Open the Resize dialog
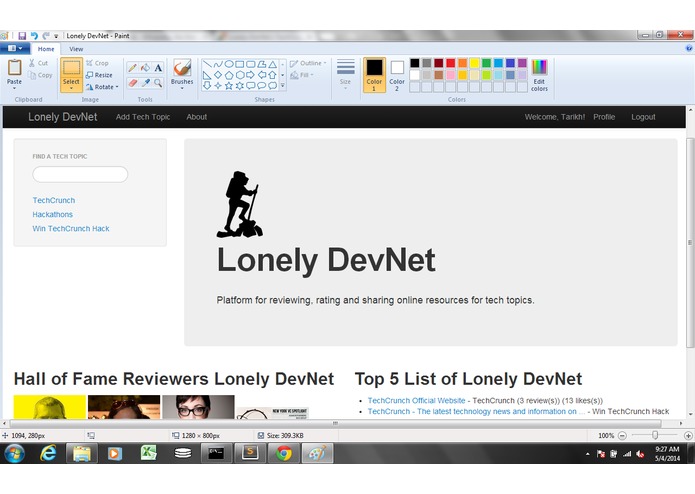The height and width of the screenshot is (494, 695). (x=99, y=75)
